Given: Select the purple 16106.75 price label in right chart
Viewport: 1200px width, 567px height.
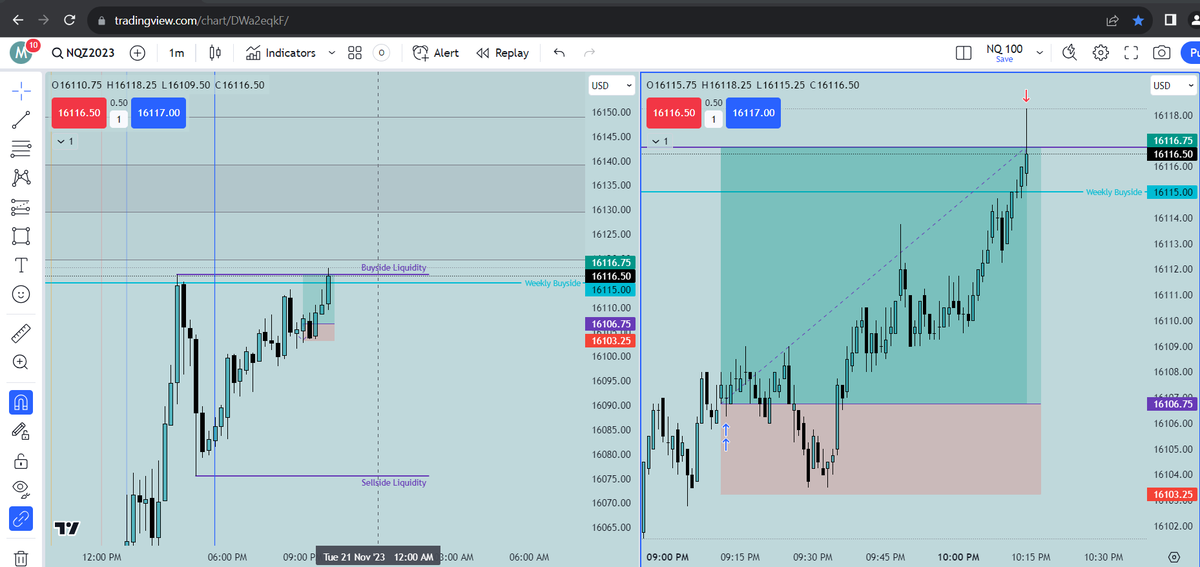Looking at the screenshot, I should pyautogui.click(x=1172, y=404).
